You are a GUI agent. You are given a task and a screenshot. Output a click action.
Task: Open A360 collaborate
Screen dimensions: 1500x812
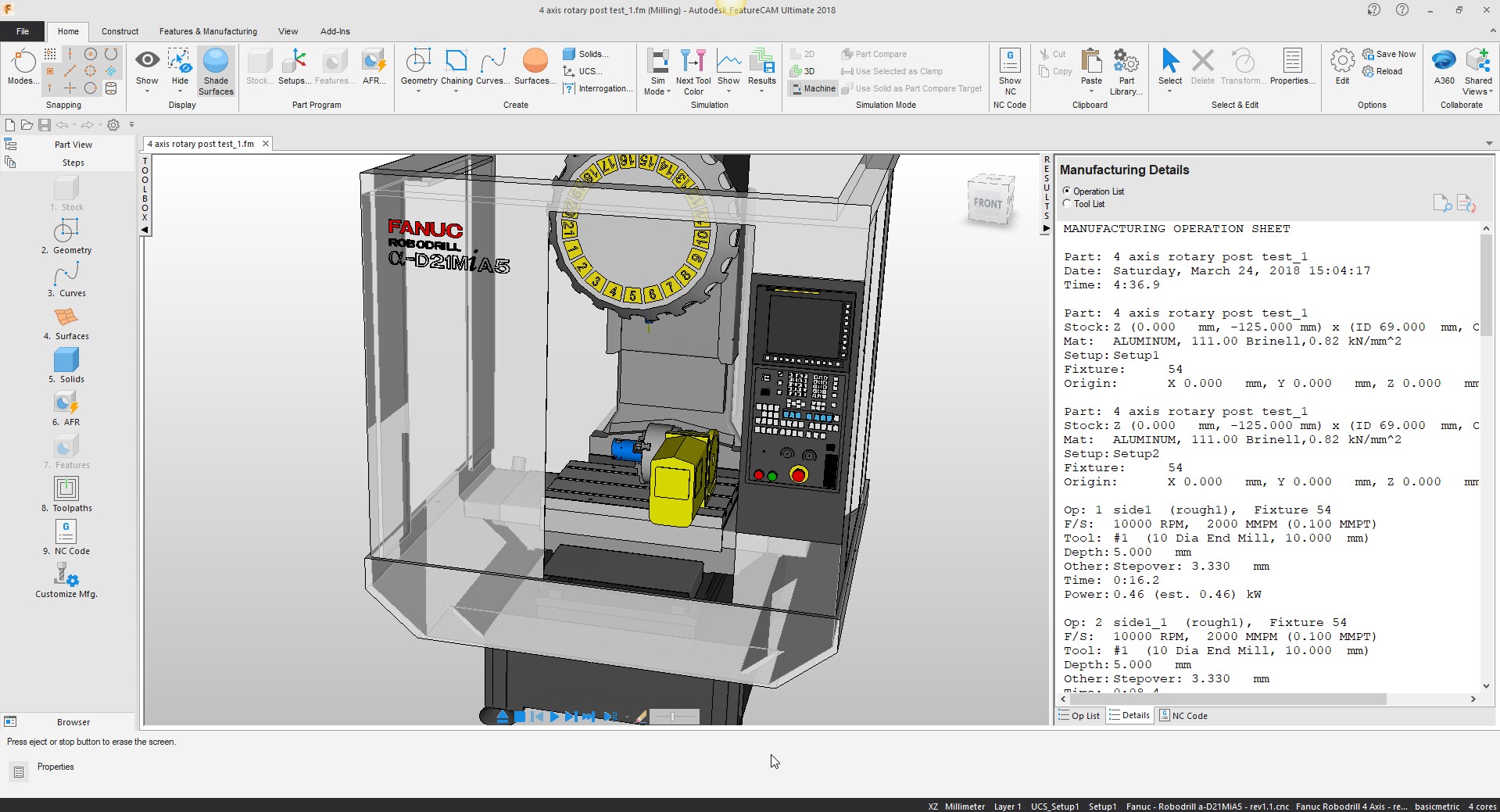coord(1444,67)
